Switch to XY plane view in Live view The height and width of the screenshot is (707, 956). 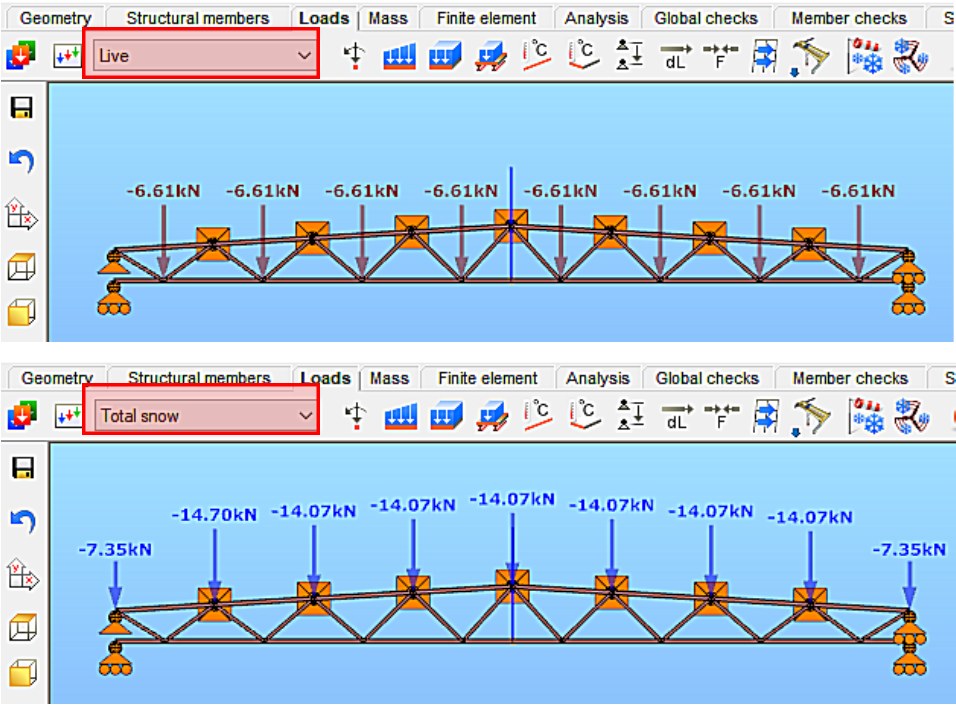tap(22, 214)
